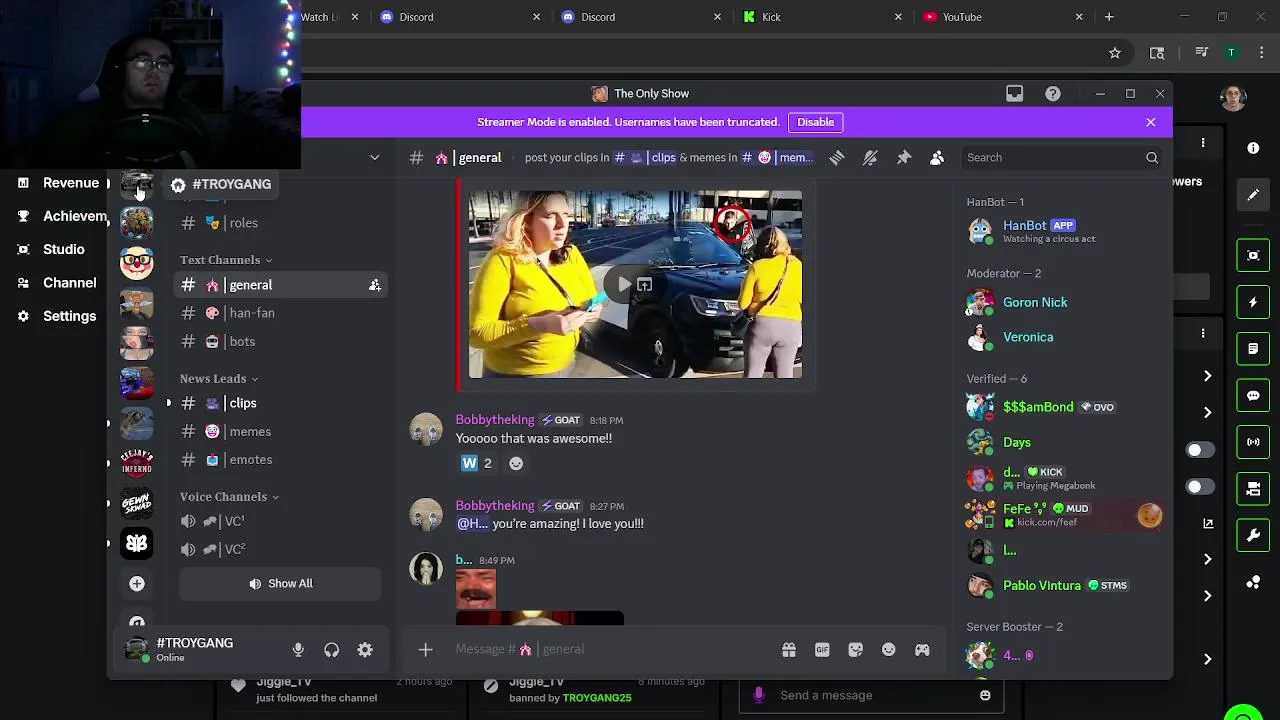Open Revenue in Kick dashboard sidebar
The width and height of the screenshot is (1280, 720).
coord(58,183)
